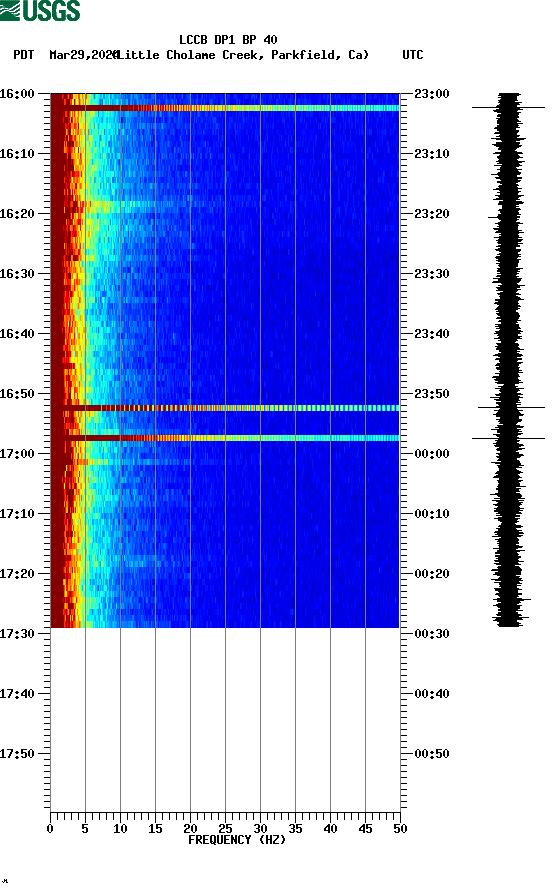The width and height of the screenshot is (552, 892).
Task: Click the '50' frequency axis label
Action: click(x=400, y=829)
